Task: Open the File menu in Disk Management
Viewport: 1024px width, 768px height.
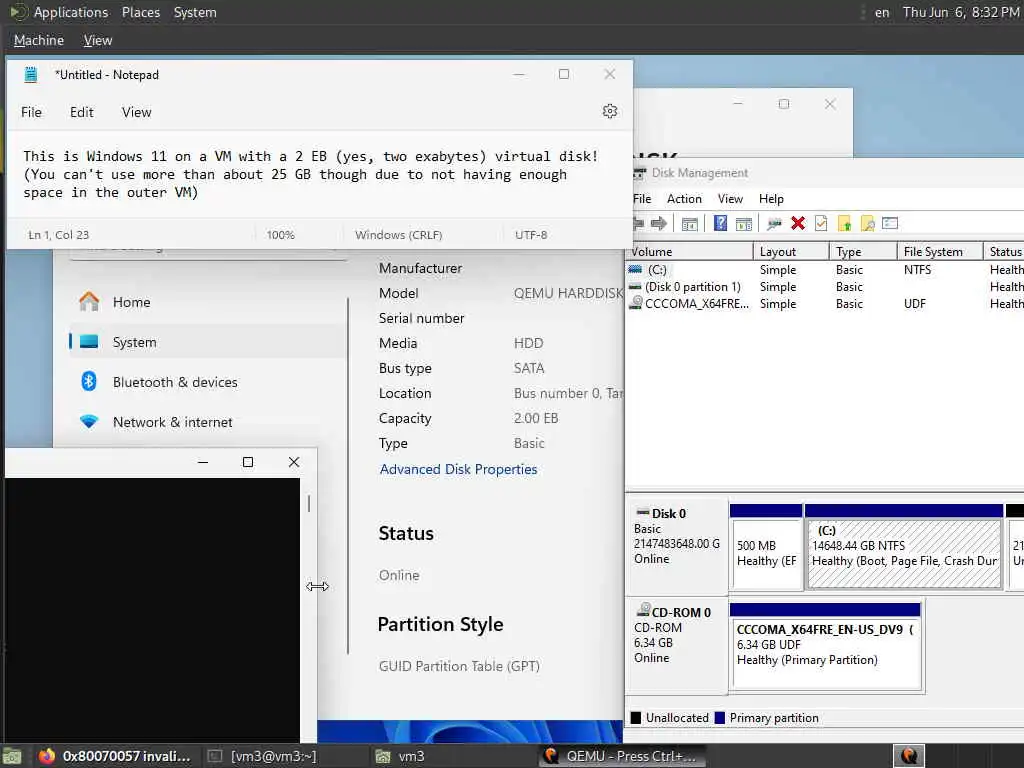Action: 642,199
